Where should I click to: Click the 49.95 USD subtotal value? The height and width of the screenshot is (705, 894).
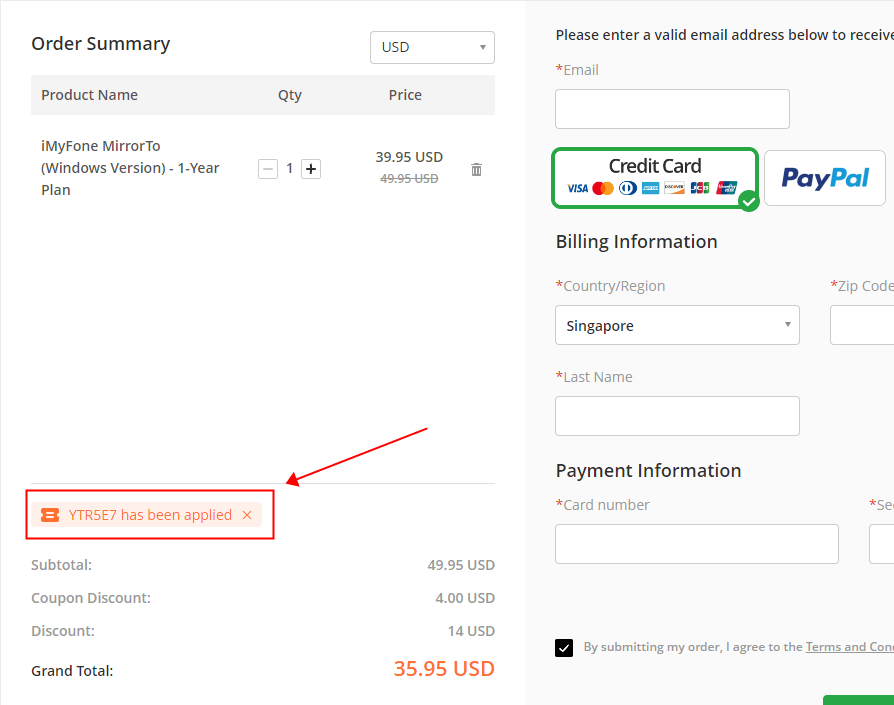[461, 565]
